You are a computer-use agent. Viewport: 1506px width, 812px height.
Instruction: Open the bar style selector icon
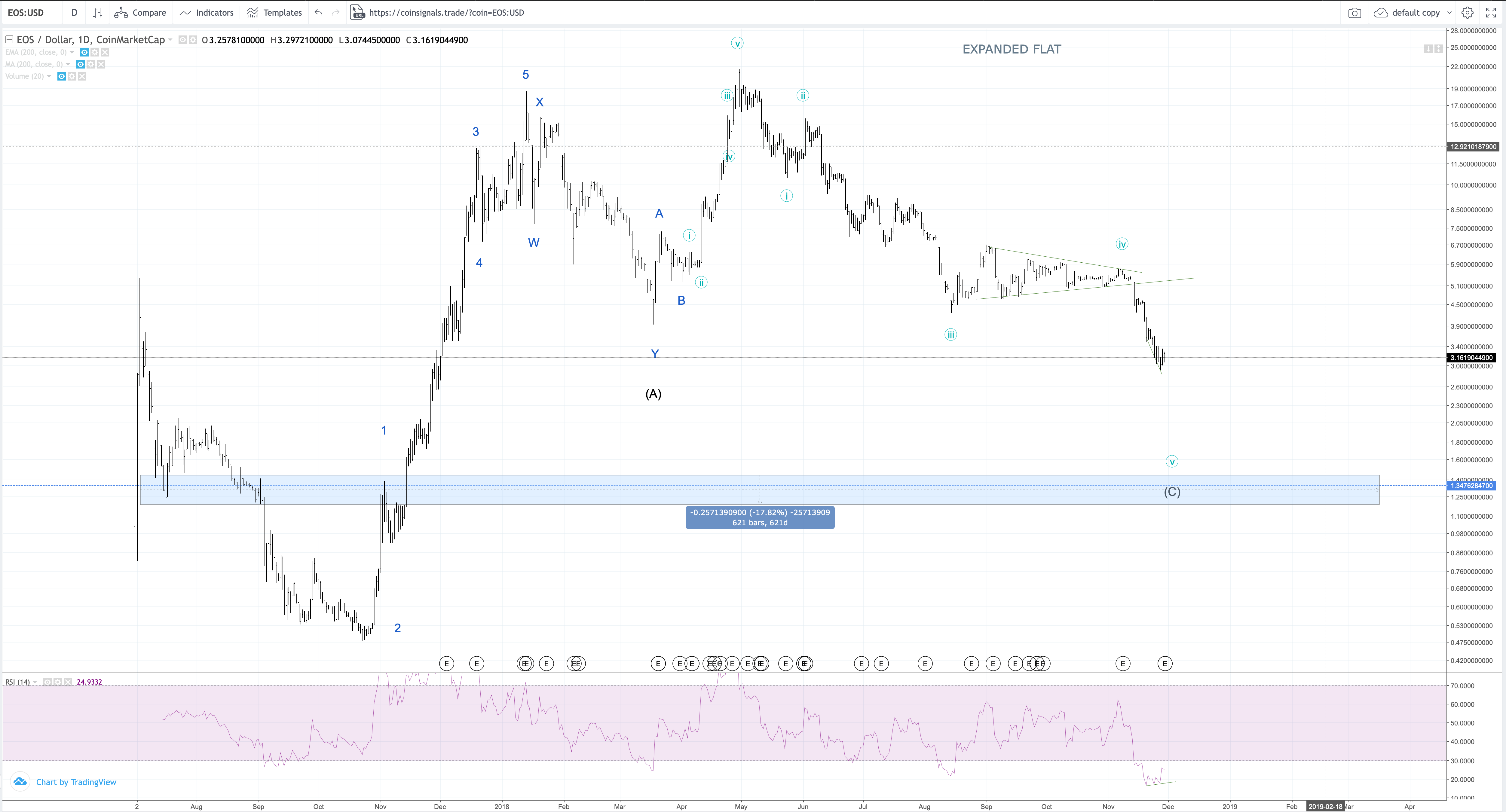click(x=98, y=12)
